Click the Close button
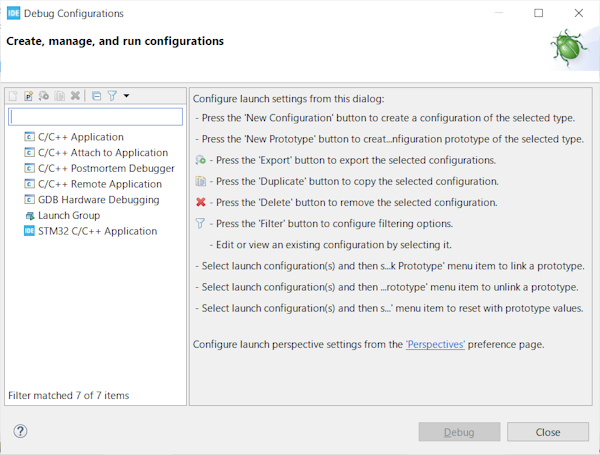This screenshot has width=600, height=455. click(547, 432)
